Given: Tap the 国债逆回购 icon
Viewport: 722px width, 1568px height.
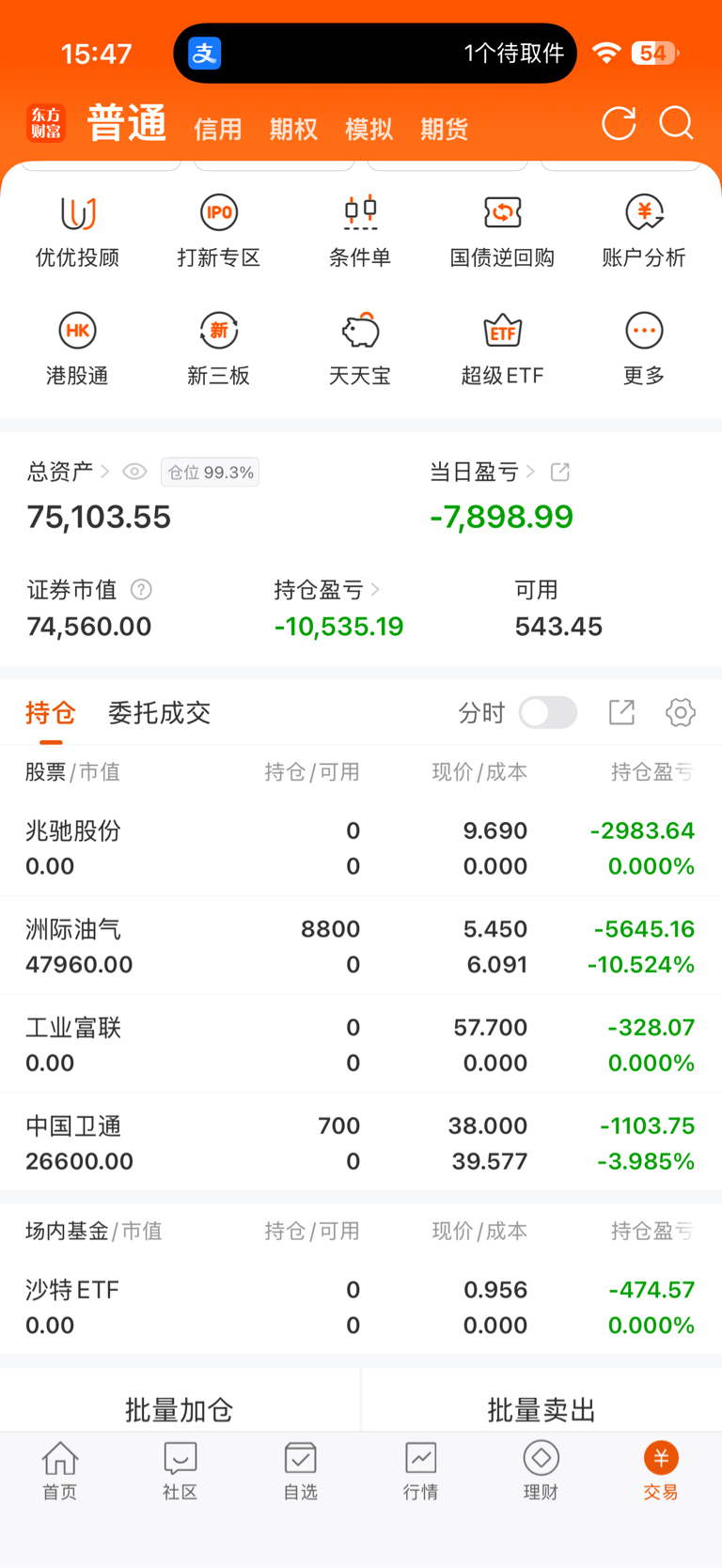Looking at the screenshot, I should pyautogui.click(x=502, y=214).
